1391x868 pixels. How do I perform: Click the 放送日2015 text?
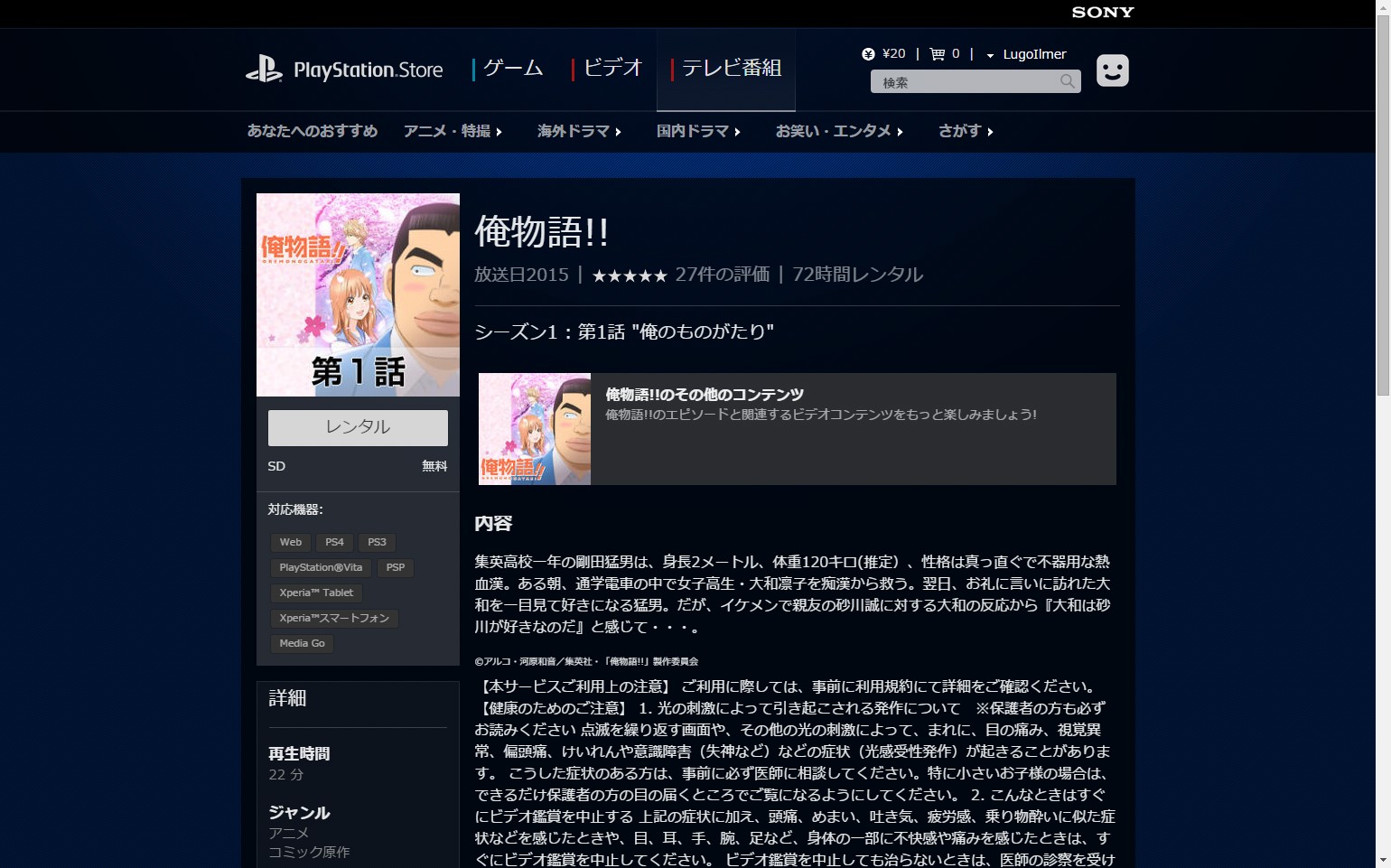(x=522, y=275)
